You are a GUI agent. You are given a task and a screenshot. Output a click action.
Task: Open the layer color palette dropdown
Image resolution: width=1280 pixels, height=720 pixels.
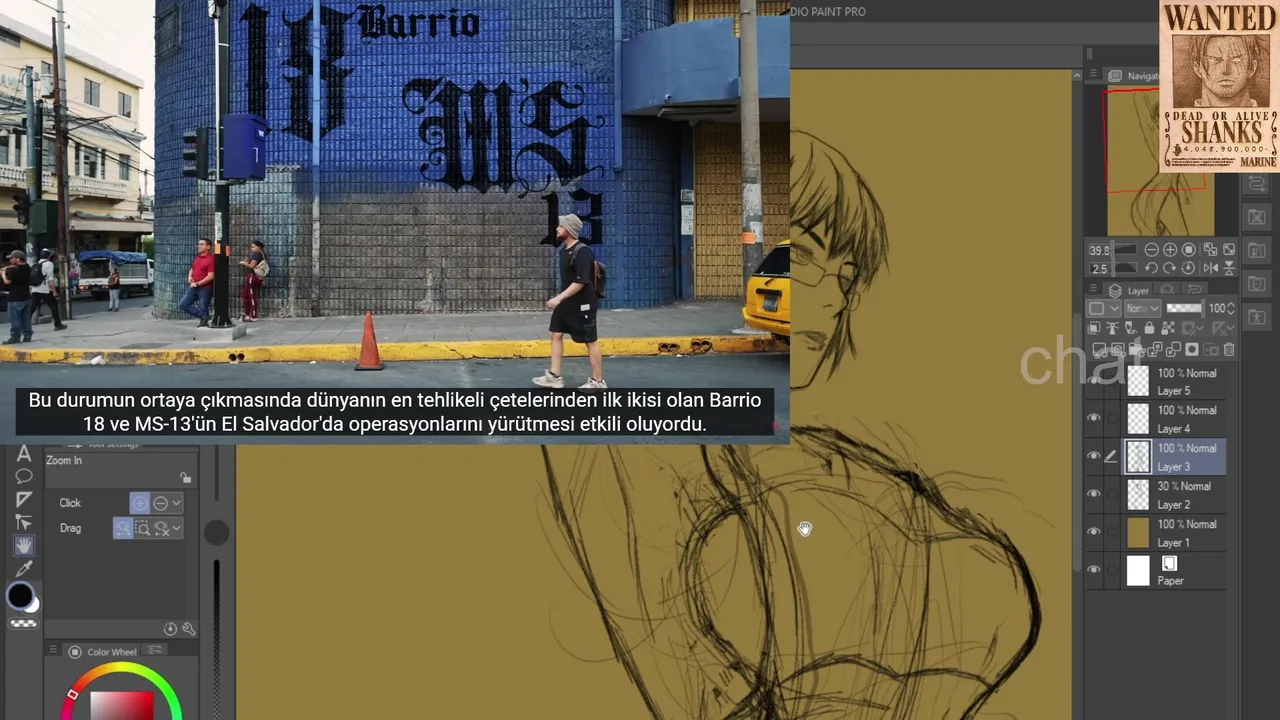[x=1102, y=309]
